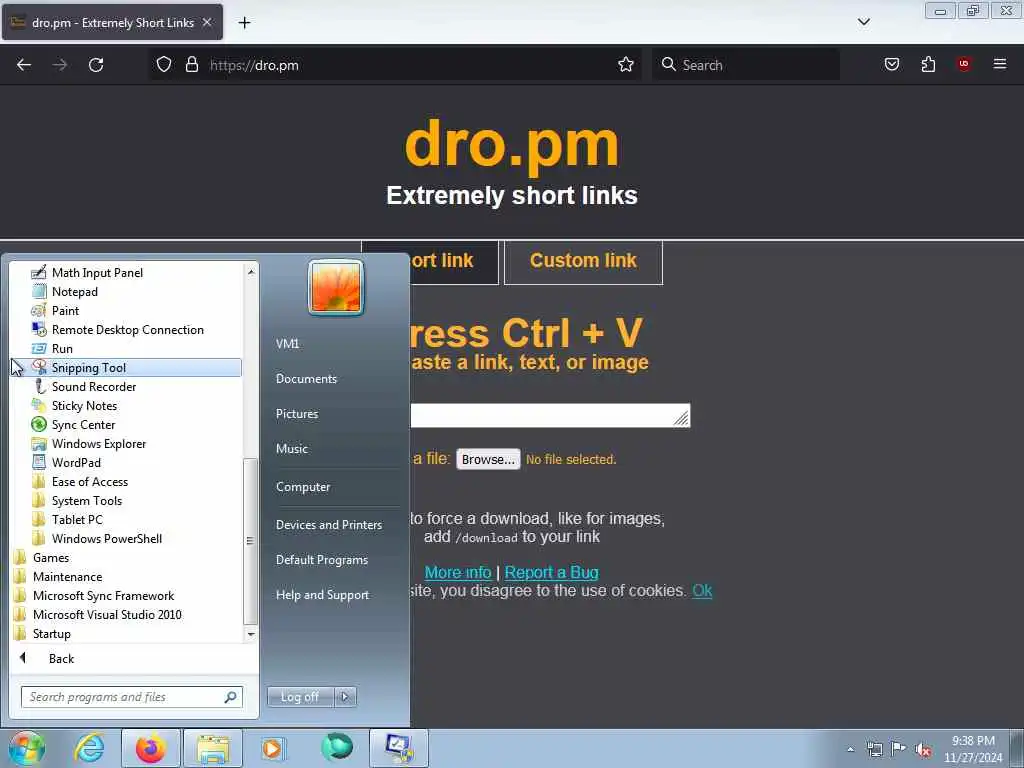The image size is (1024, 768).
Task: Open Help and Support
Action: [323, 595]
